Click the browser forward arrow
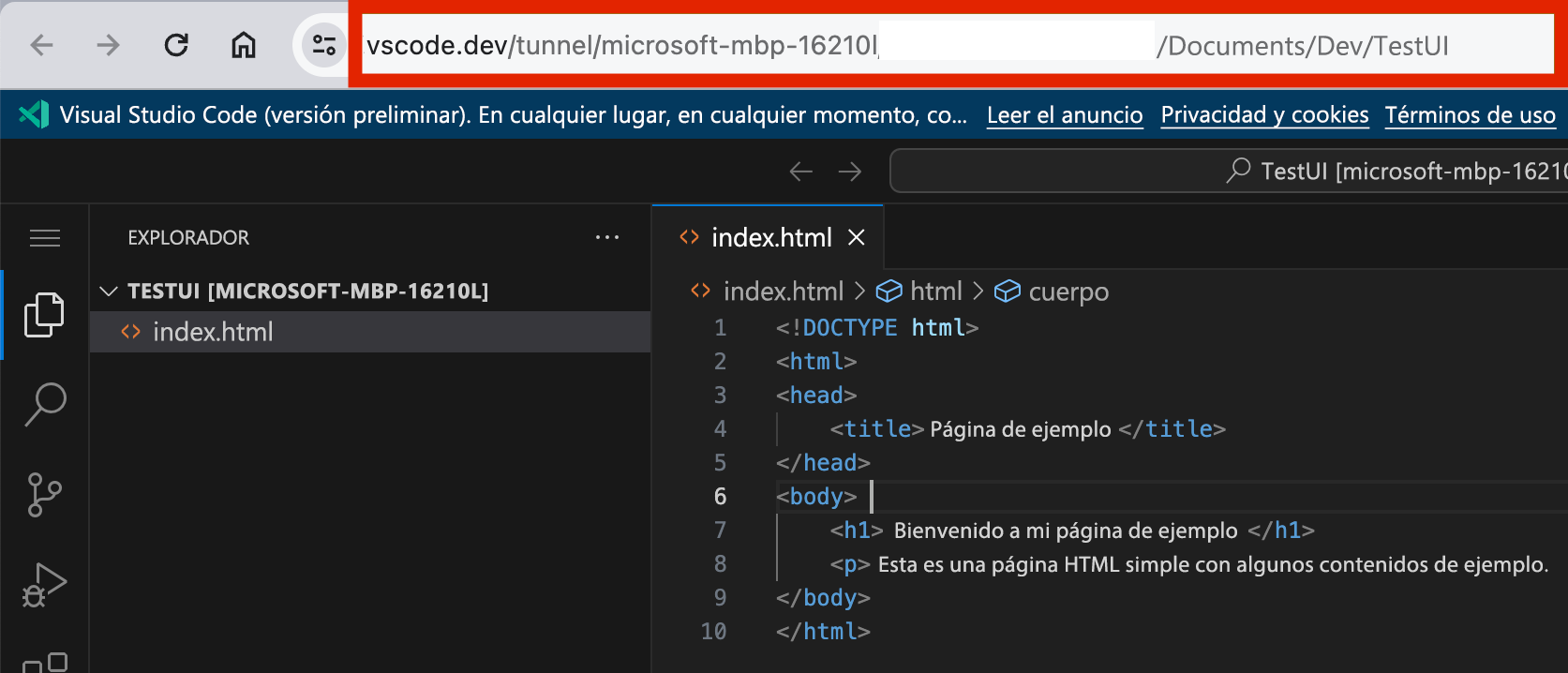The width and height of the screenshot is (1568, 673). (x=109, y=45)
